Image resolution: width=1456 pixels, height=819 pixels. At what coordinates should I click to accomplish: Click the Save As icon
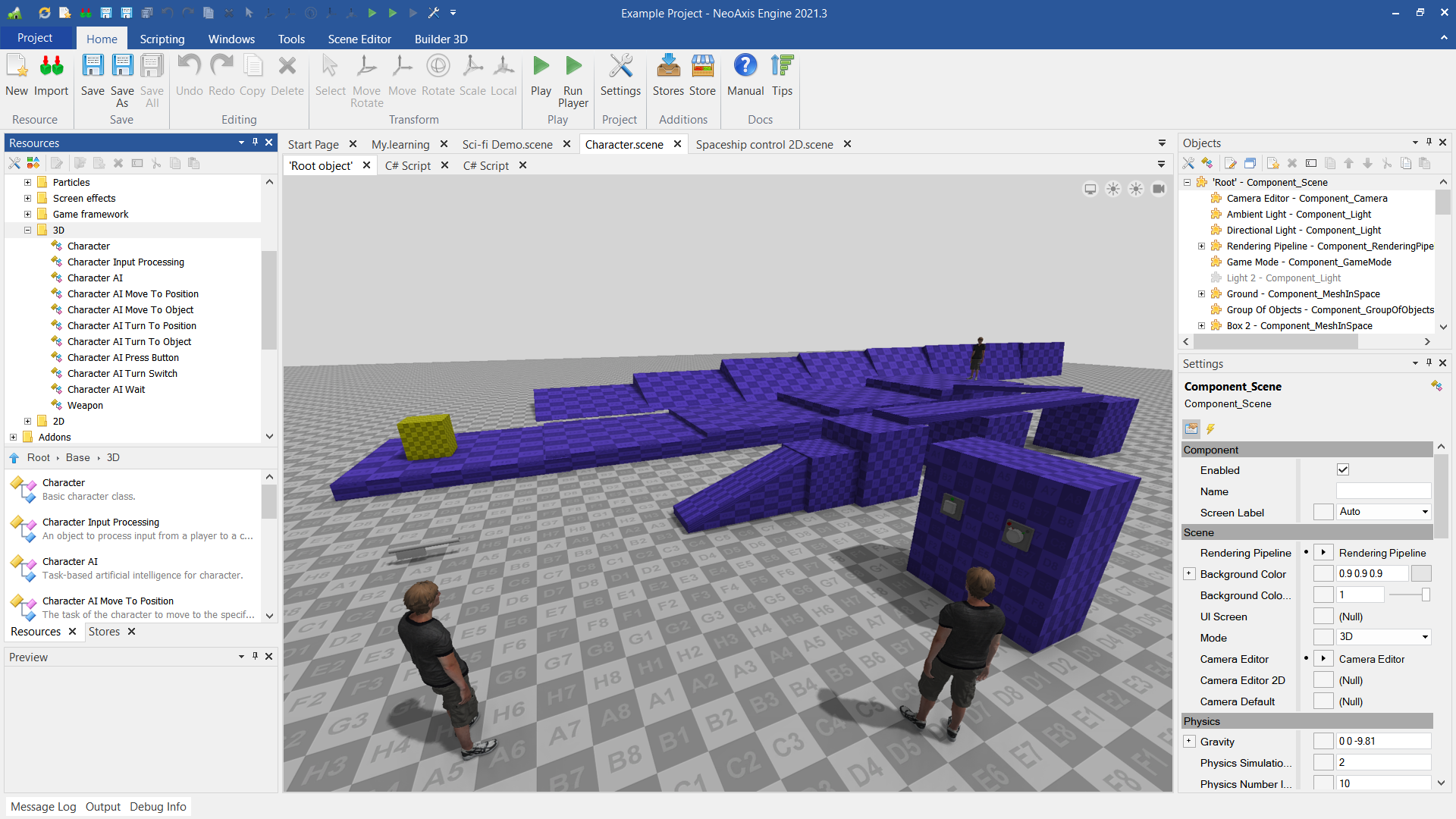[x=122, y=67]
